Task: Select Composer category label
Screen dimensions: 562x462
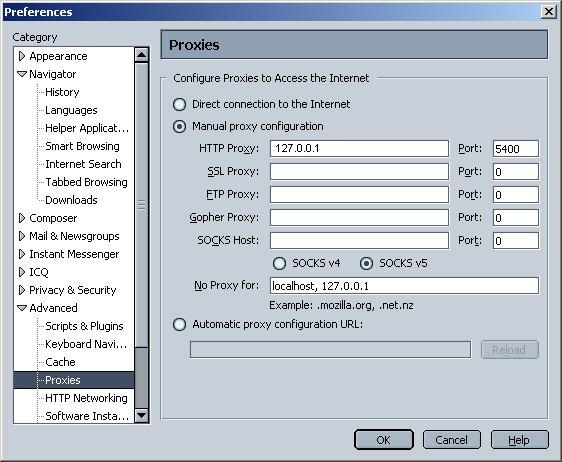Action: pyautogui.click(x=53, y=218)
